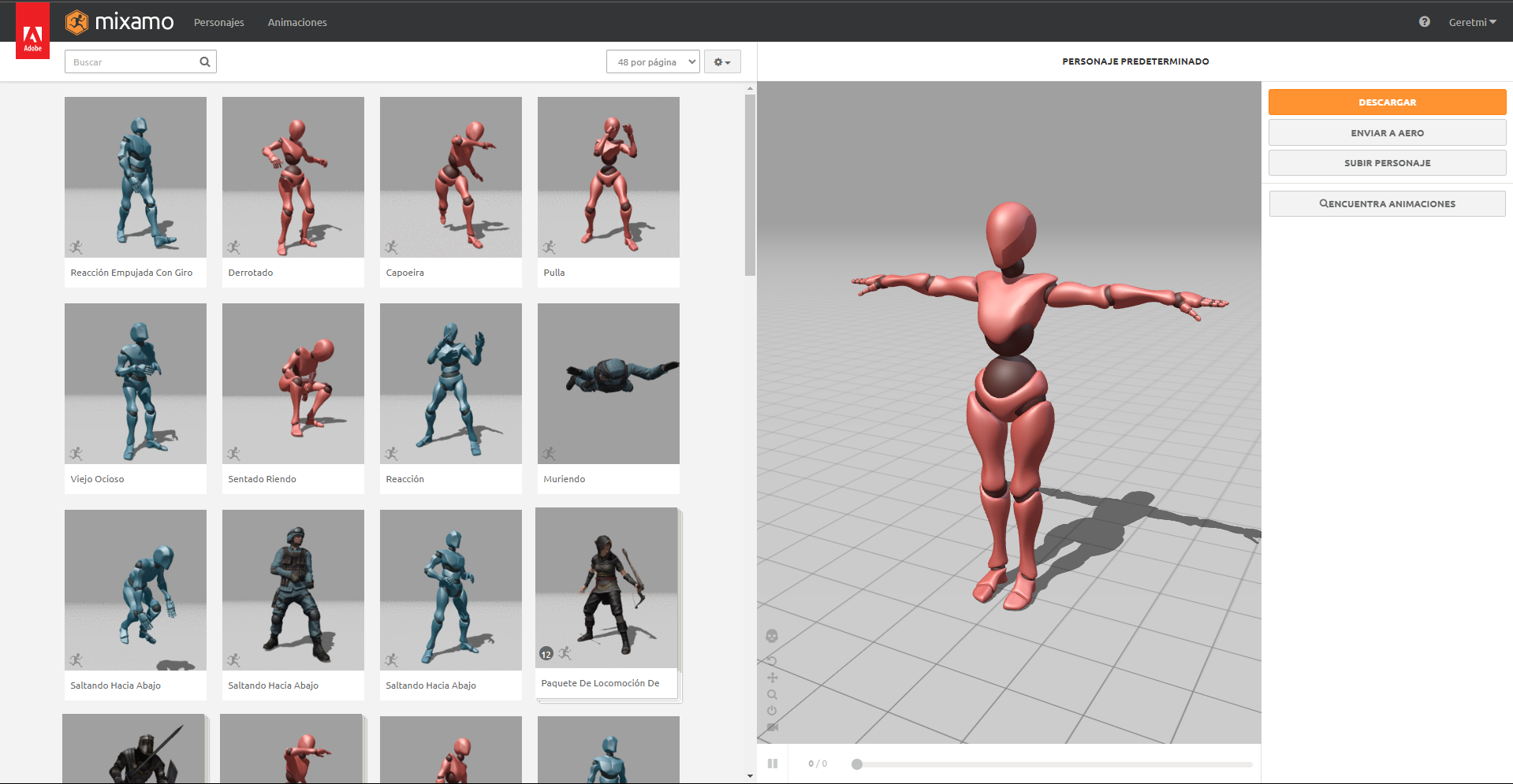Click running-man icon on Derrotado card
Image resolution: width=1513 pixels, height=784 pixels.
coord(234,247)
